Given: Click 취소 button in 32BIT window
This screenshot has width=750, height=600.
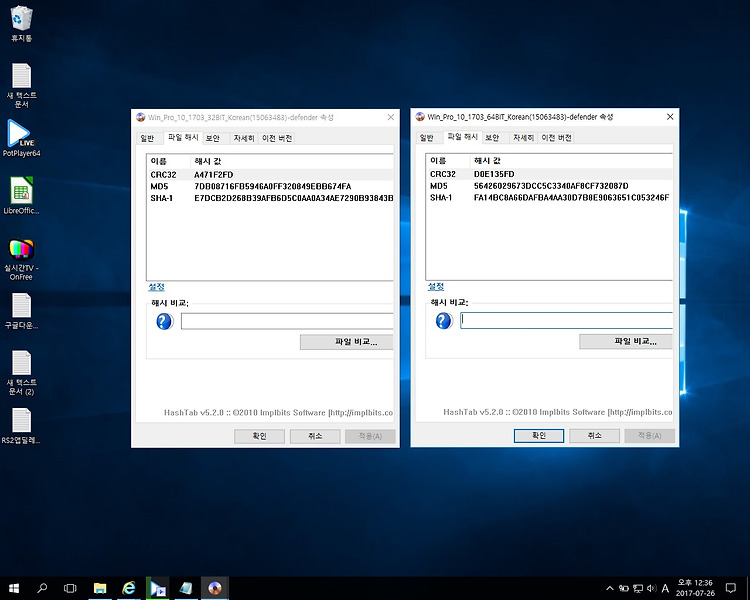Looking at the screenshot, I should [315, 436].
